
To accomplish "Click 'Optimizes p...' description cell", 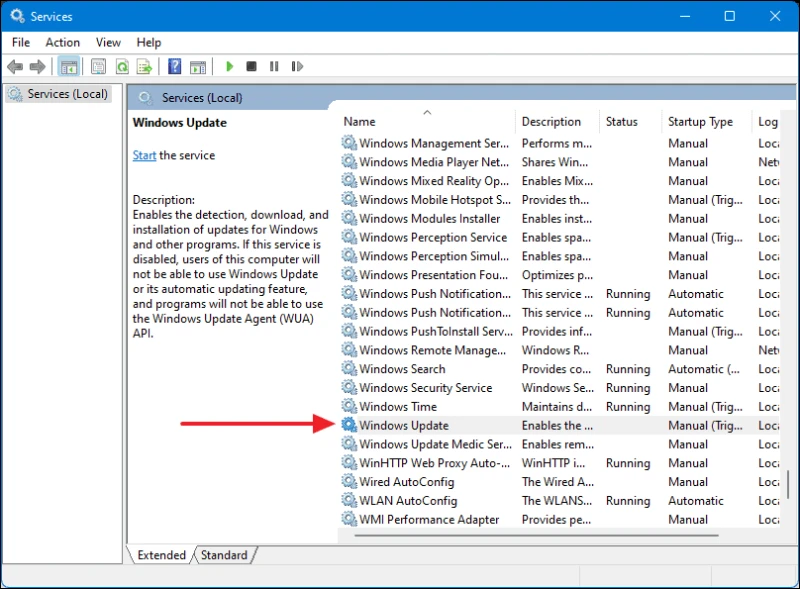I will [x=557, y=275].
